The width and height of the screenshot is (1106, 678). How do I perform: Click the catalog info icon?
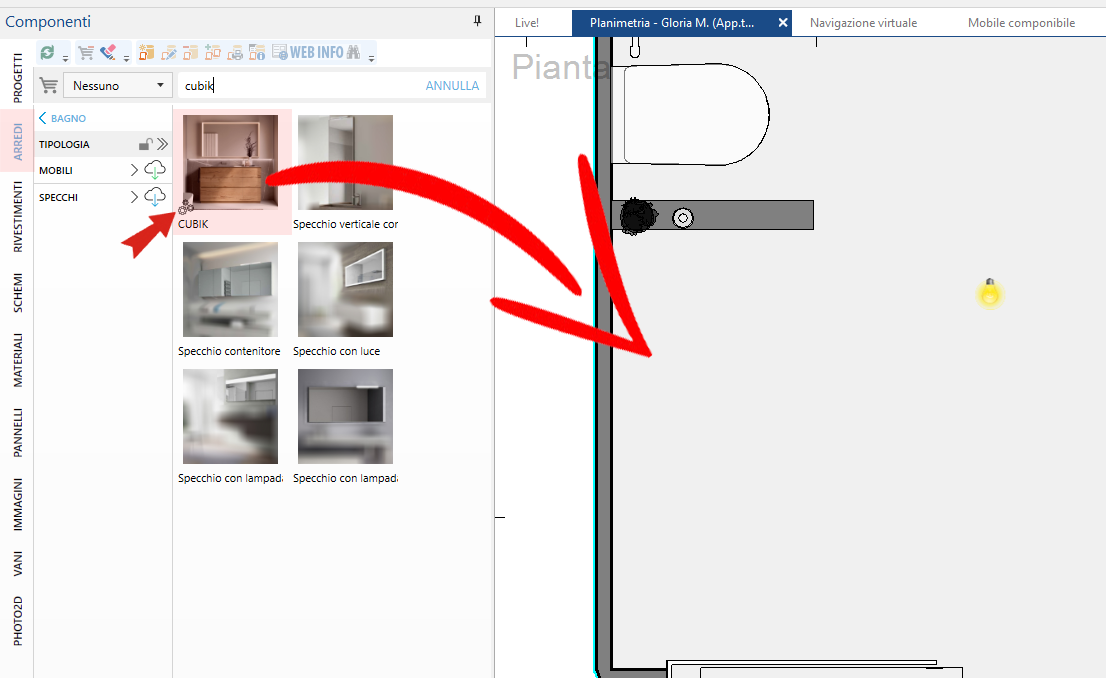257,52
